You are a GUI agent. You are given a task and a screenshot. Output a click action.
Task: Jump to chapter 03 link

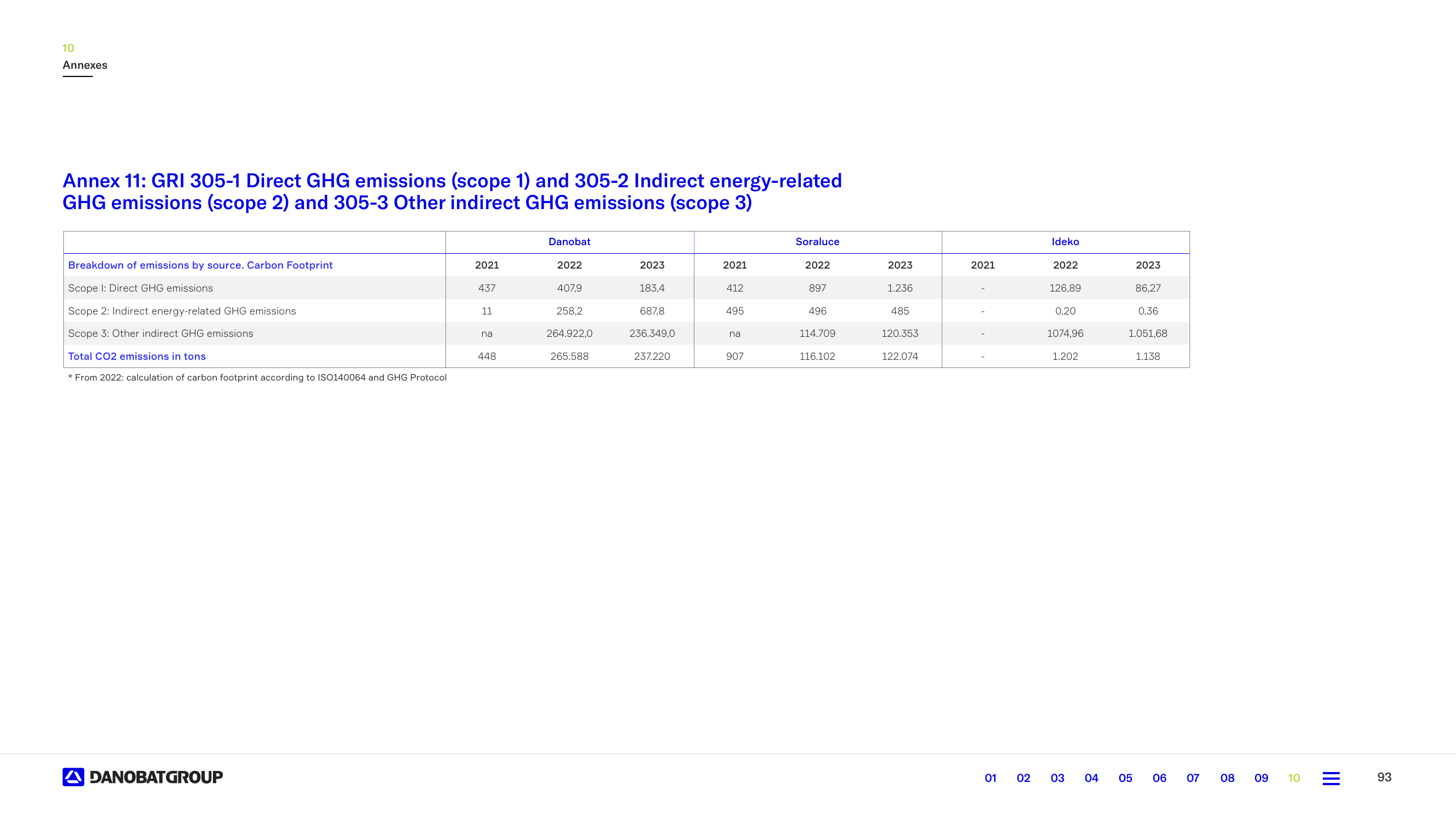(1057, 778)
